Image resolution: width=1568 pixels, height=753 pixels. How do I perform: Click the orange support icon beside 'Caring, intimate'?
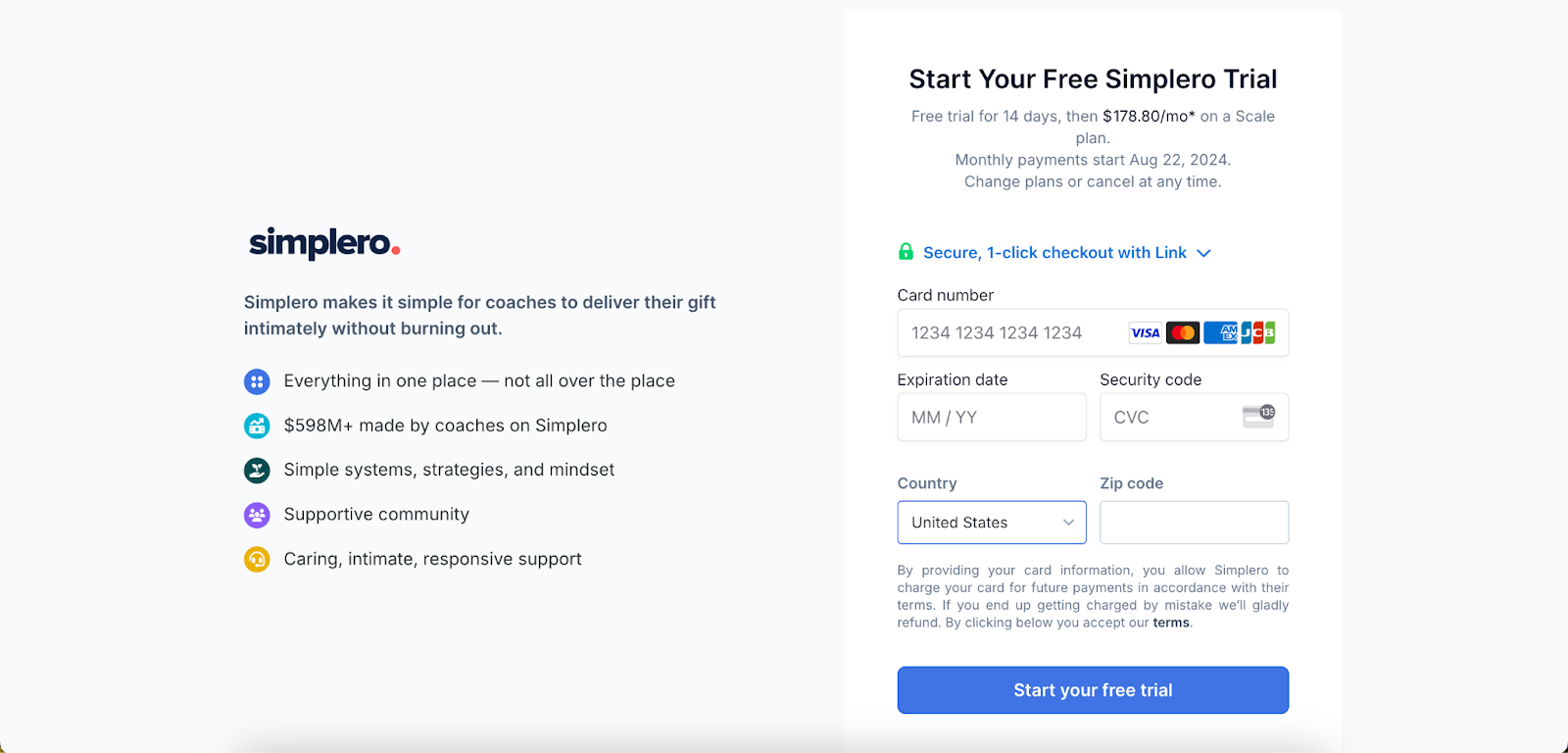(256, 559)
